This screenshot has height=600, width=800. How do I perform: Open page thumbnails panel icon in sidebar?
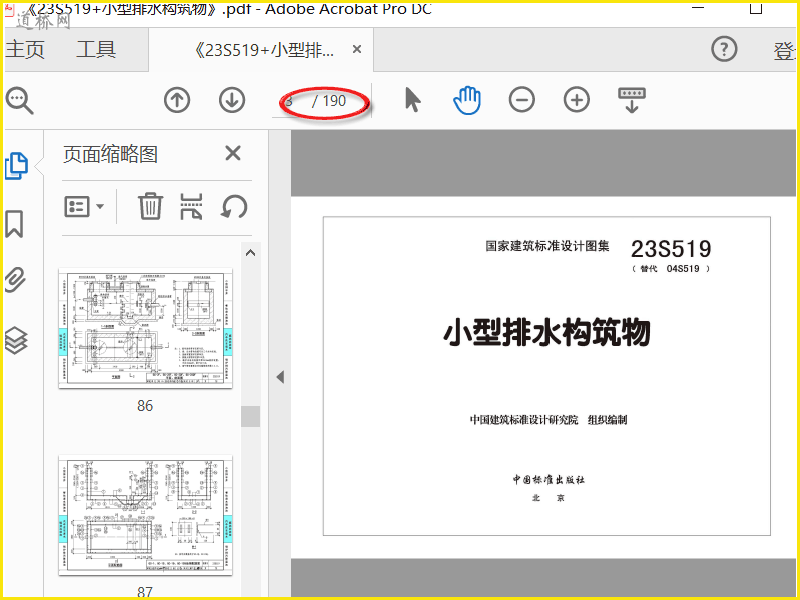16,166
